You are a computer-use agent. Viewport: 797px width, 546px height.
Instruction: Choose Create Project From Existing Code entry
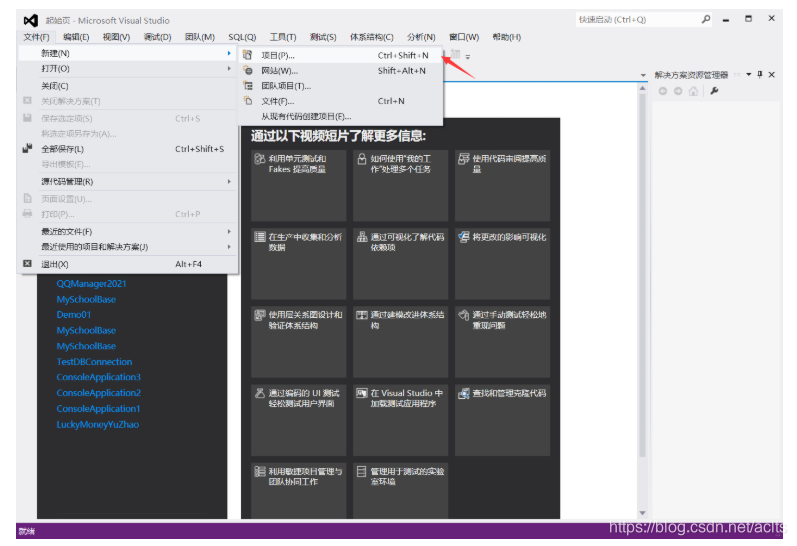[341, 116]
